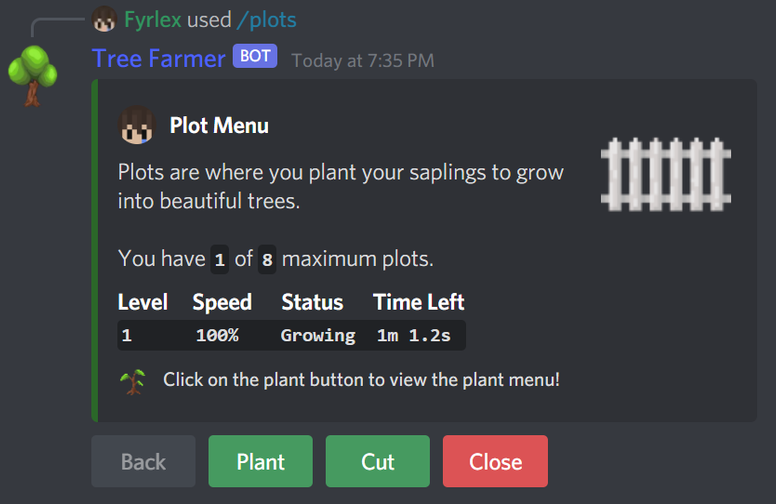Open the white fence thumbnail image
The image size is (776, 504).
pyautogui.click(x=666, y=174)
